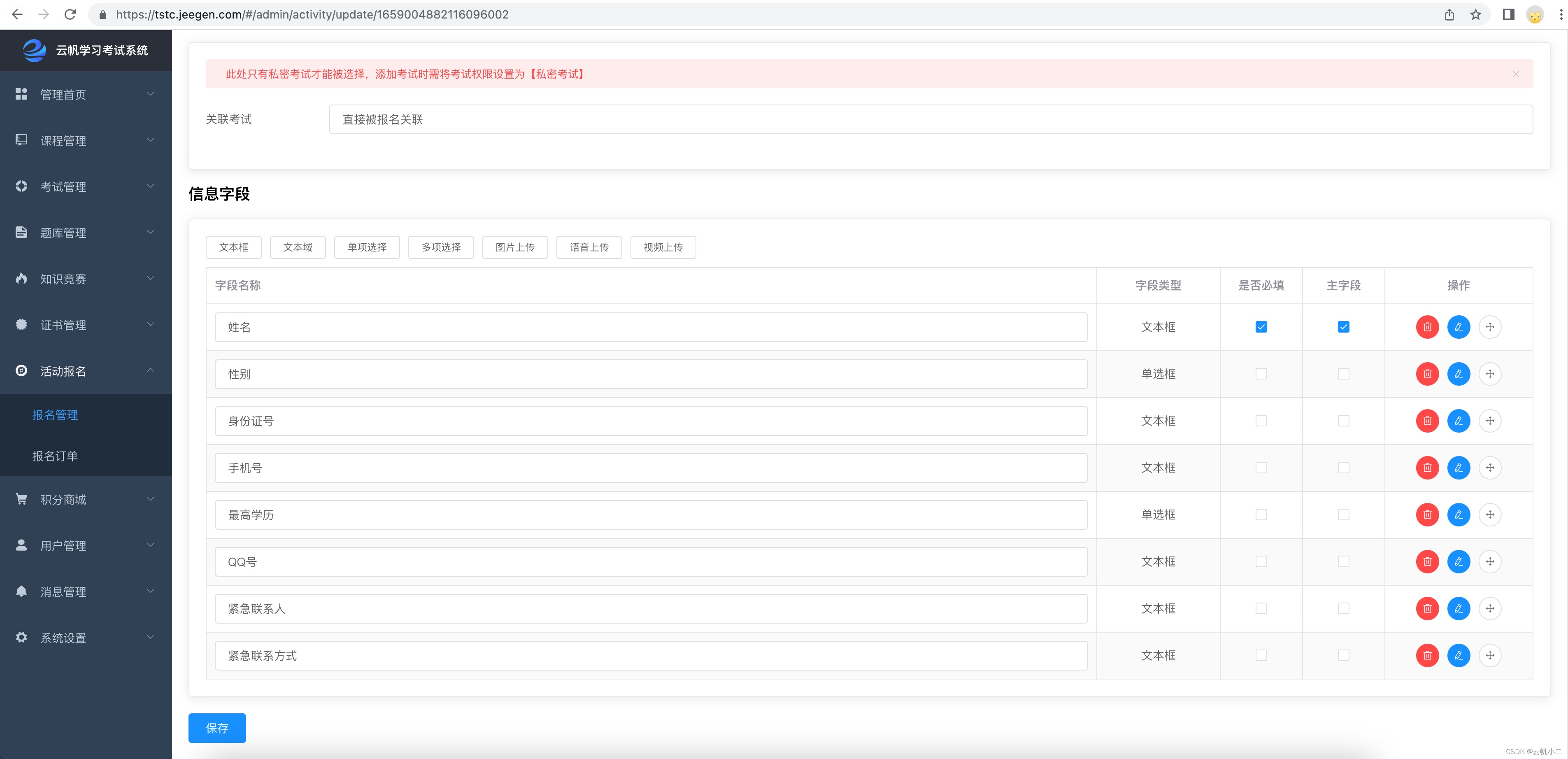Edit the 身份证号 field
The width and height of the screenshot is (1568, 759).
pyautogui.click(x=1459, y=421)
